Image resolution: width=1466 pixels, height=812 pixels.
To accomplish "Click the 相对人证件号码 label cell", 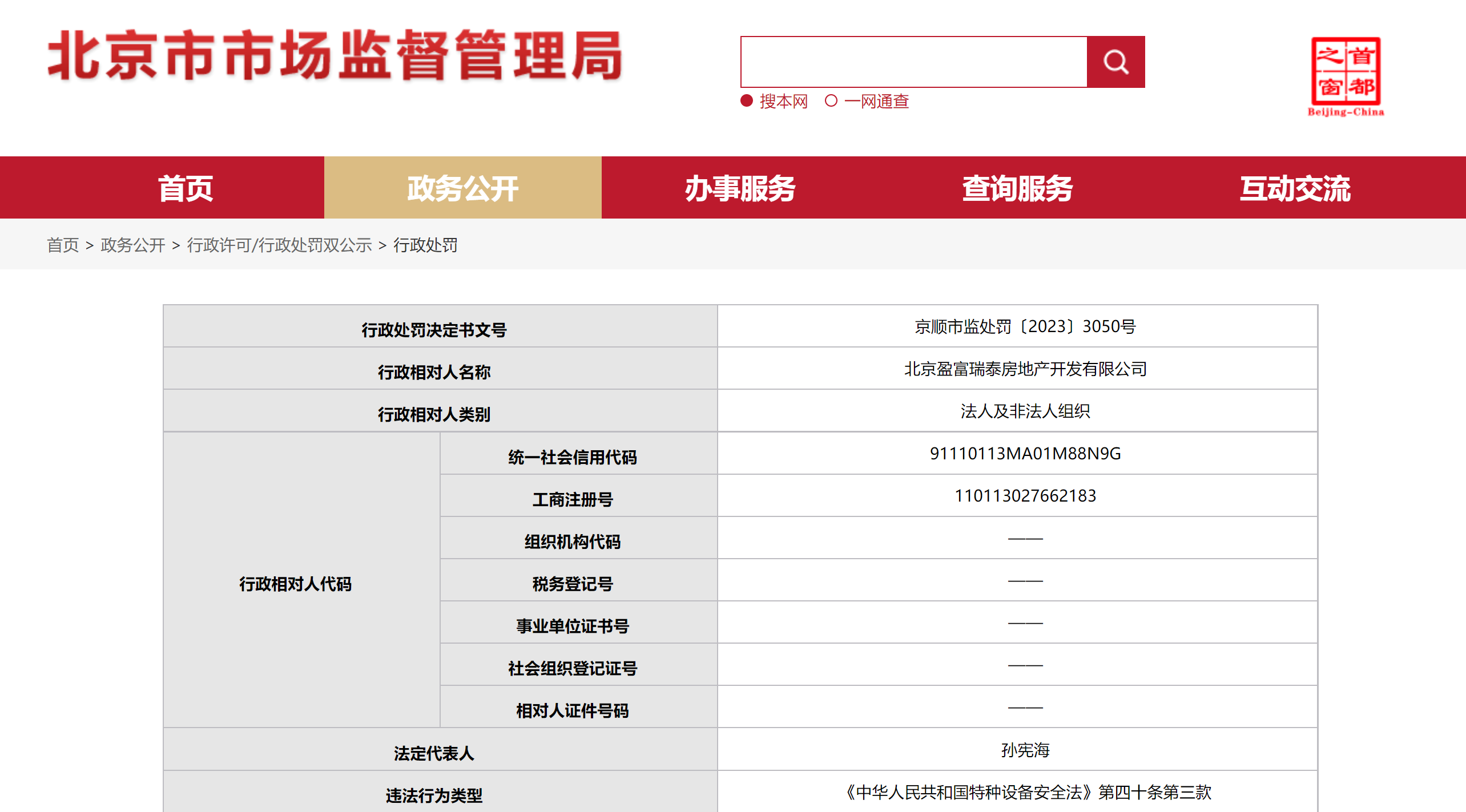I will click(x=578, y=707).
